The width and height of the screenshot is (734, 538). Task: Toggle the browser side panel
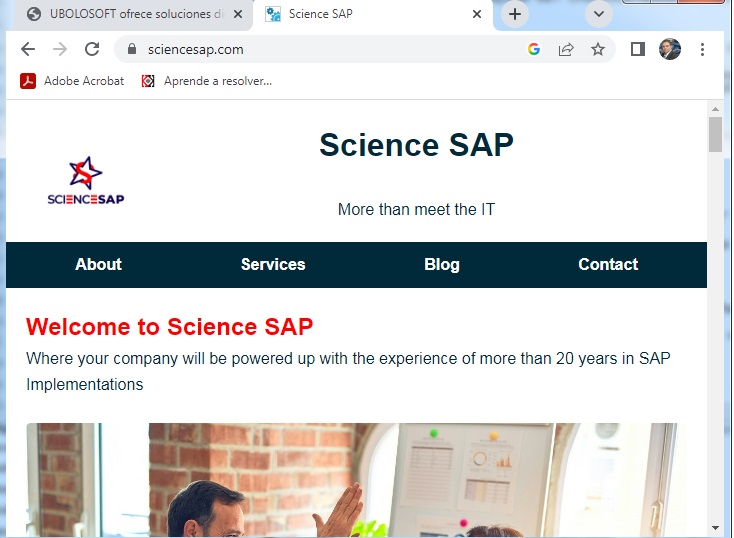638,49
